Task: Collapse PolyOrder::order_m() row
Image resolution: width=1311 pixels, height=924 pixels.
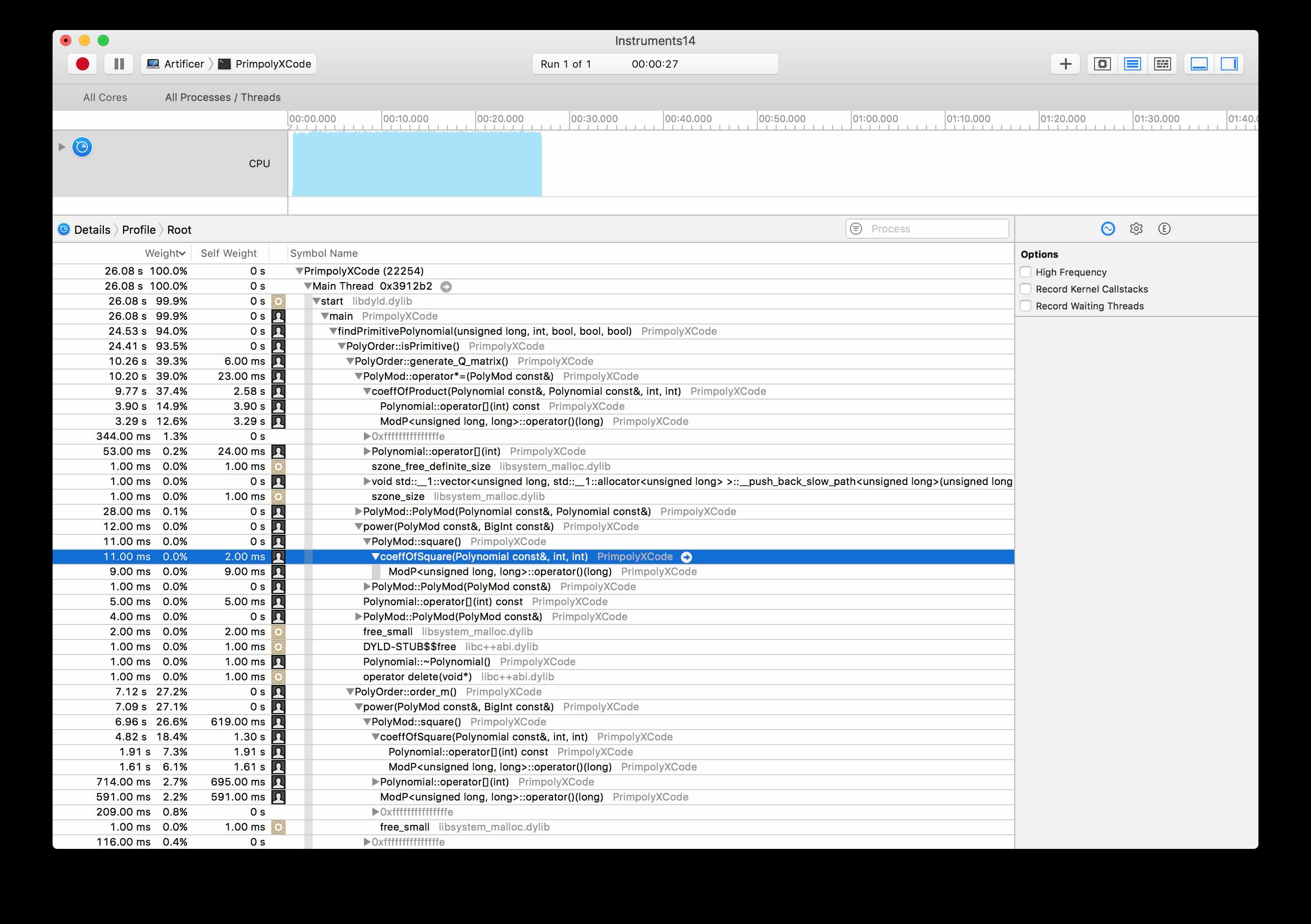Action: 350,692
